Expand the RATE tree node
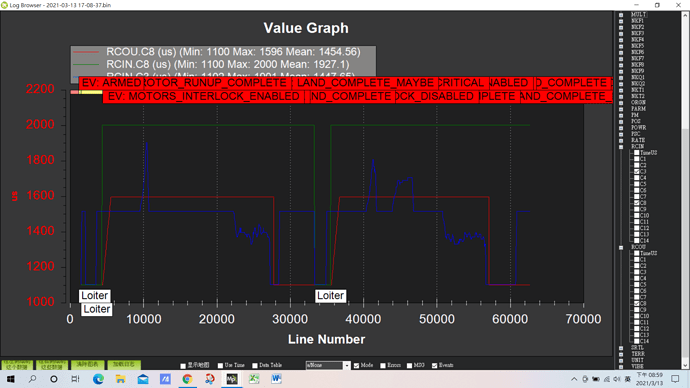This screenshot has height=388, width=690. click(x=621, y=140)
